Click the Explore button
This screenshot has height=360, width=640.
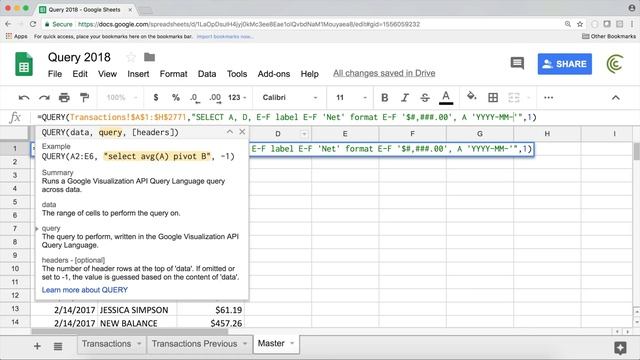pyautogui.click(x=620, y=348)
